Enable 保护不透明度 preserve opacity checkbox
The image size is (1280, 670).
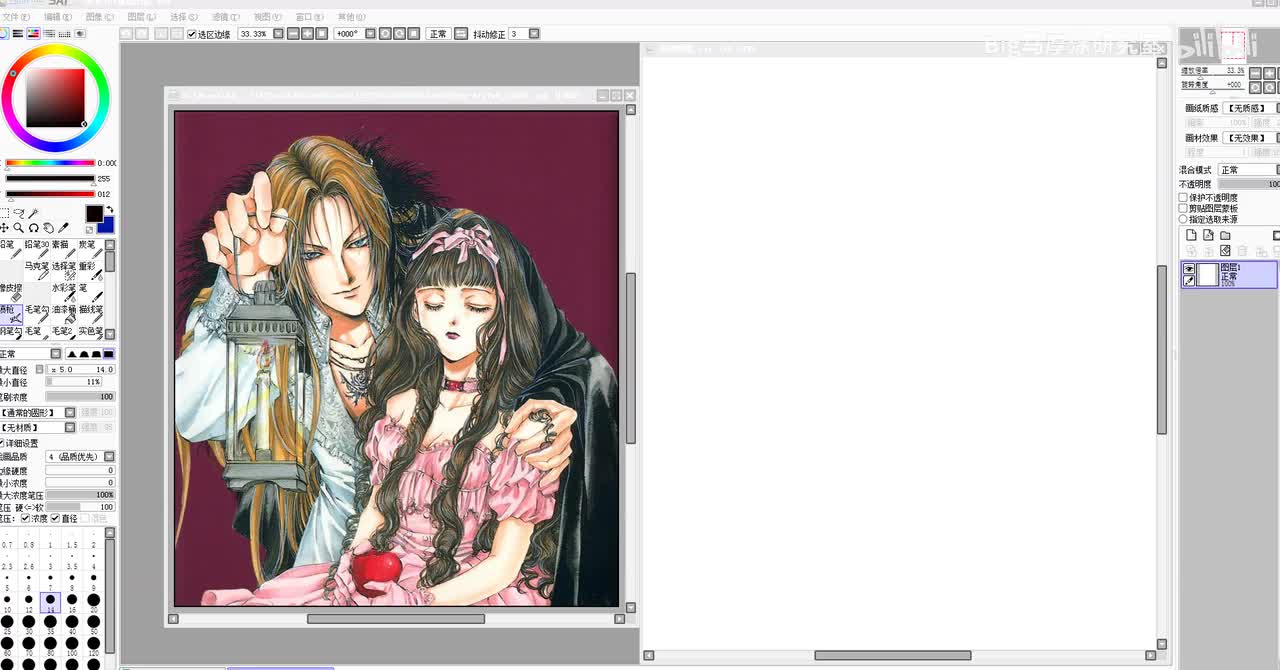[x=1183, y=198]
